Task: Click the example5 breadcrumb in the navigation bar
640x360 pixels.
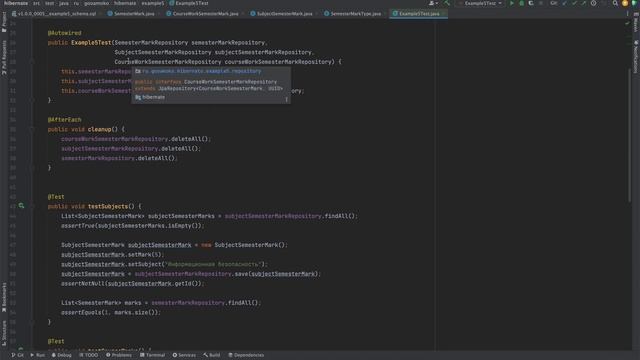Action: [153, 3]
